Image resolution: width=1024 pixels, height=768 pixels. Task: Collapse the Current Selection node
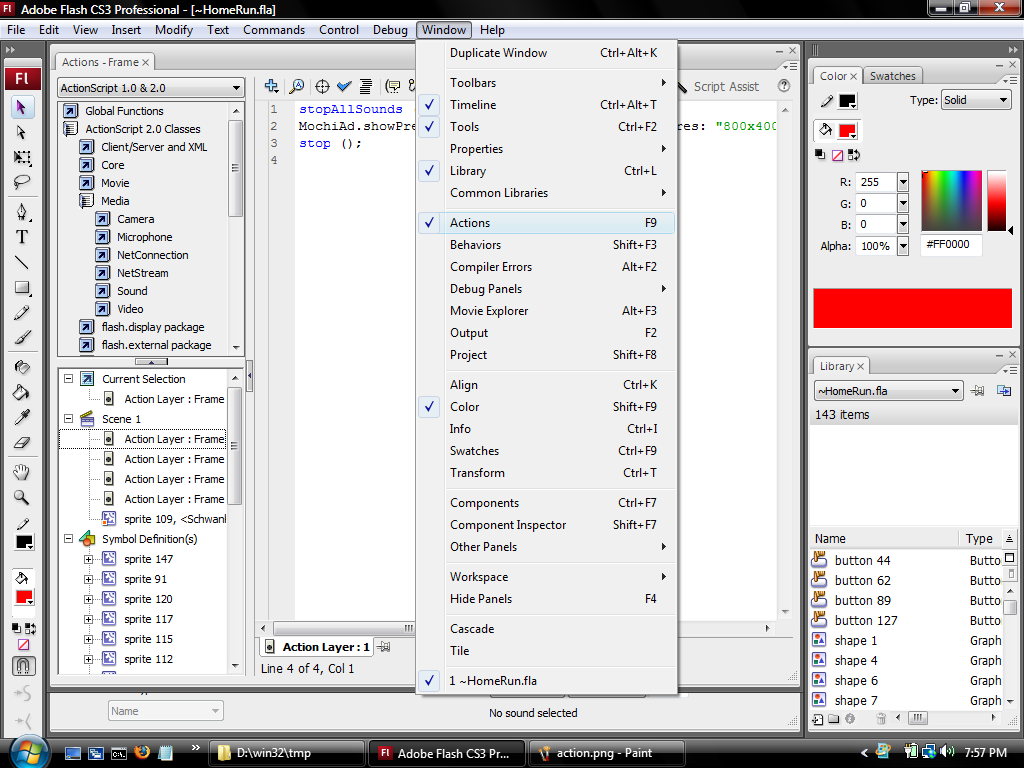click(x=69, y=379)
